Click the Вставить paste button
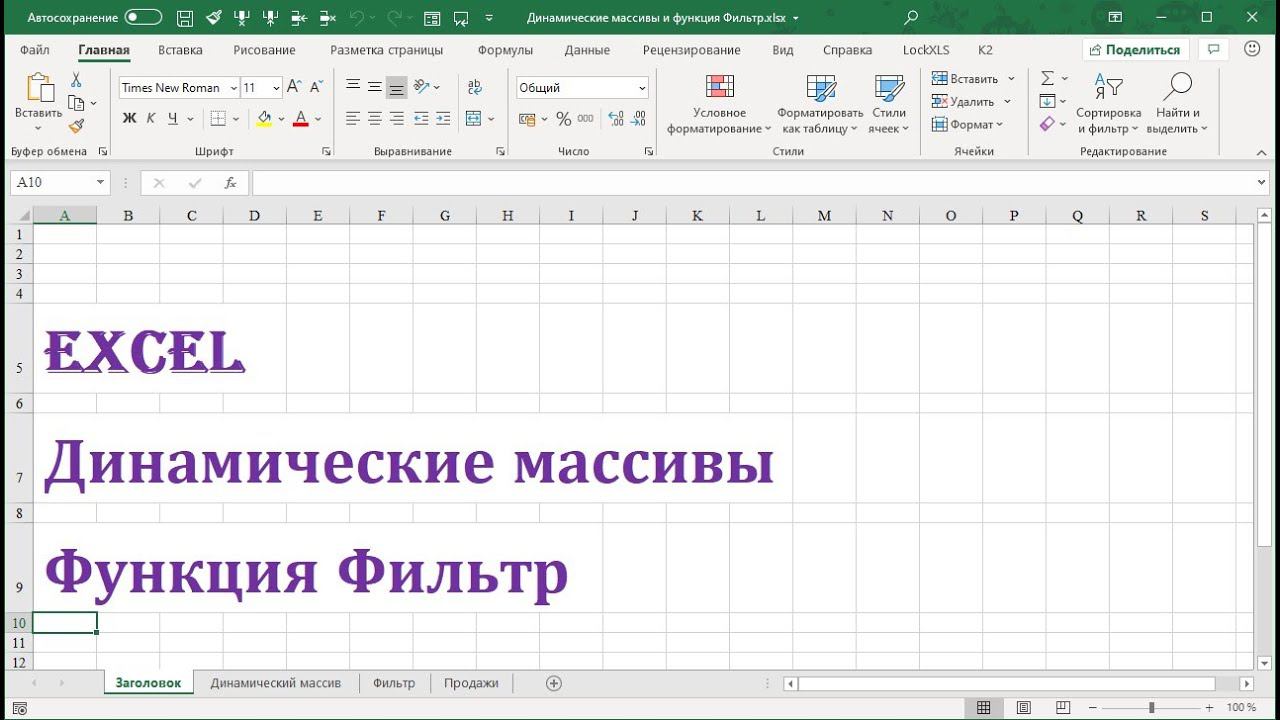Screen dimensions: 1280x720 [x=39, y=103]
